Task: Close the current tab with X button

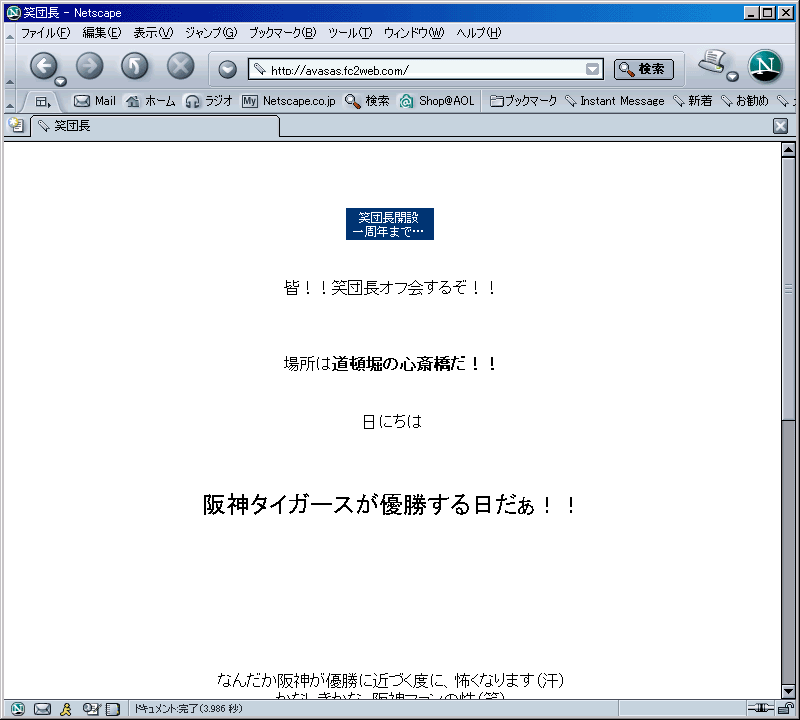Action: click(780, 126)
